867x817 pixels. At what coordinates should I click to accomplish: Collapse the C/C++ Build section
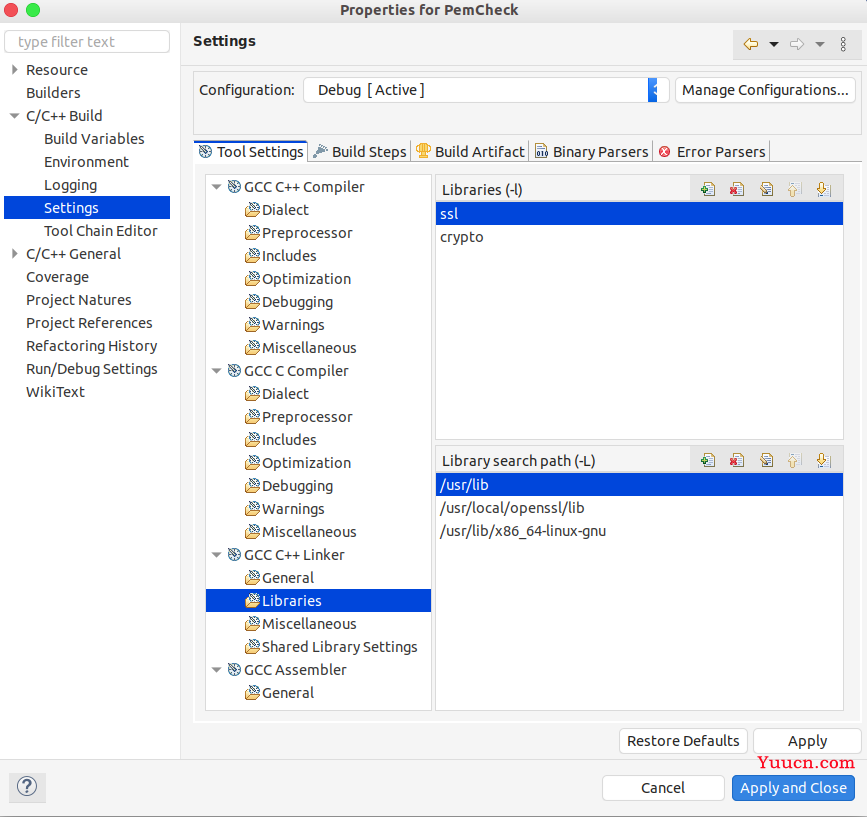14,116
